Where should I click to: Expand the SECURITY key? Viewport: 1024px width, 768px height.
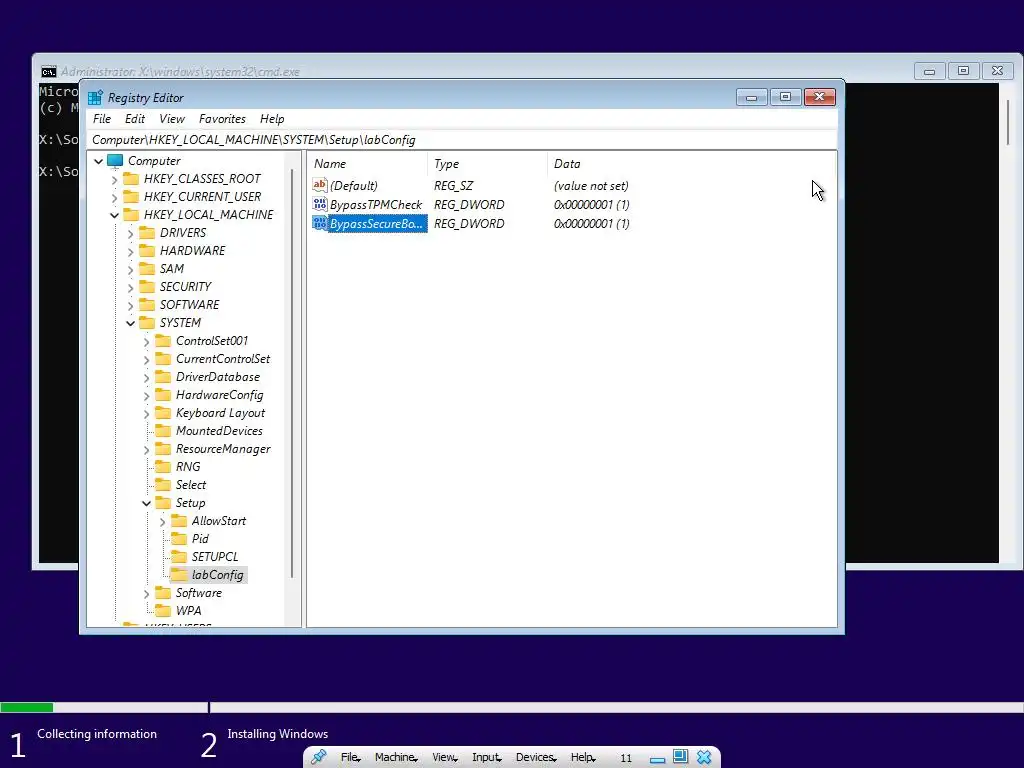click(x=131, y=287)
